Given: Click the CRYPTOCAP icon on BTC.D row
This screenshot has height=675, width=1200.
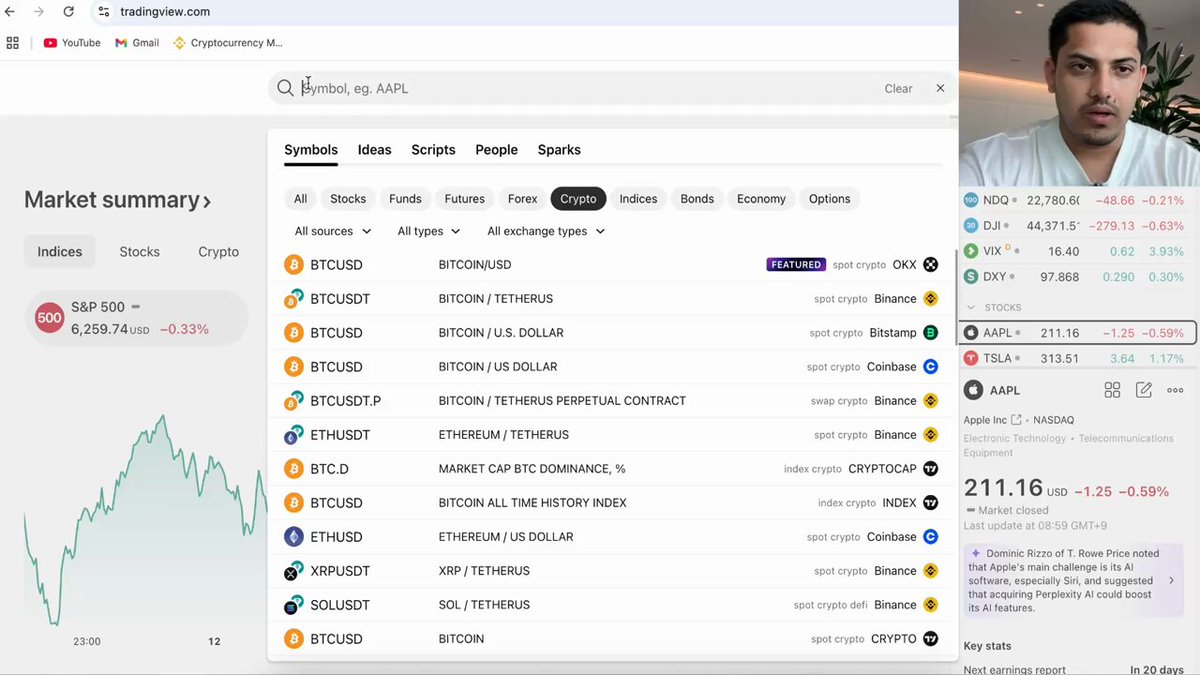Looking at the screenshot, I should point(930,469).
